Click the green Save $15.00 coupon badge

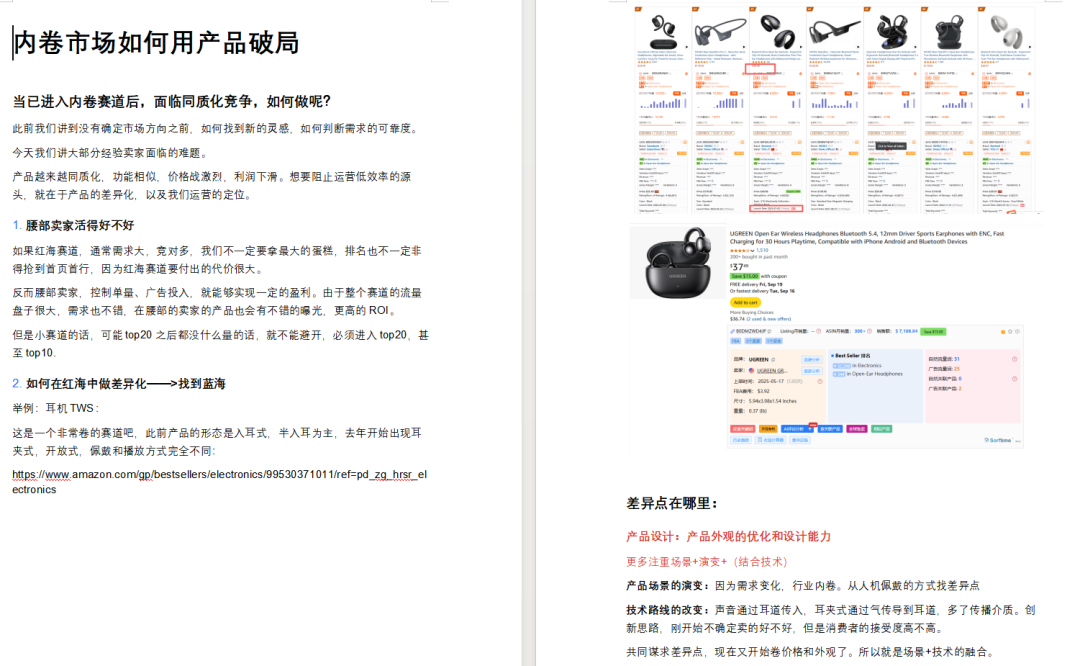tap(744, 276)
